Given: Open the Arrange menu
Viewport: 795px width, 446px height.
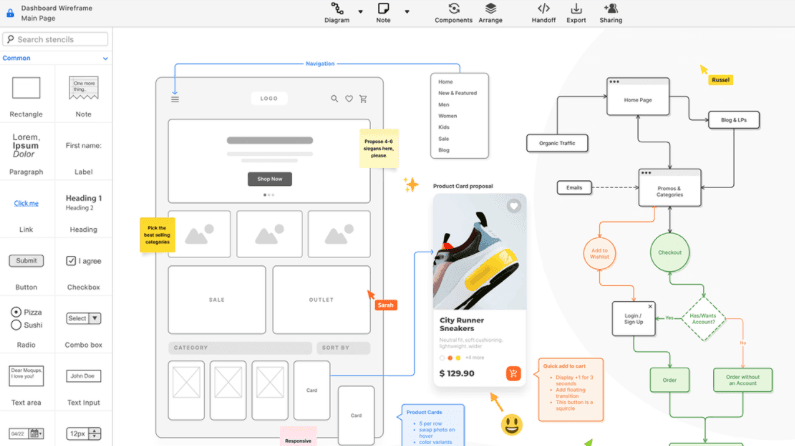Looking at the screenshot, I should point(490,13).
